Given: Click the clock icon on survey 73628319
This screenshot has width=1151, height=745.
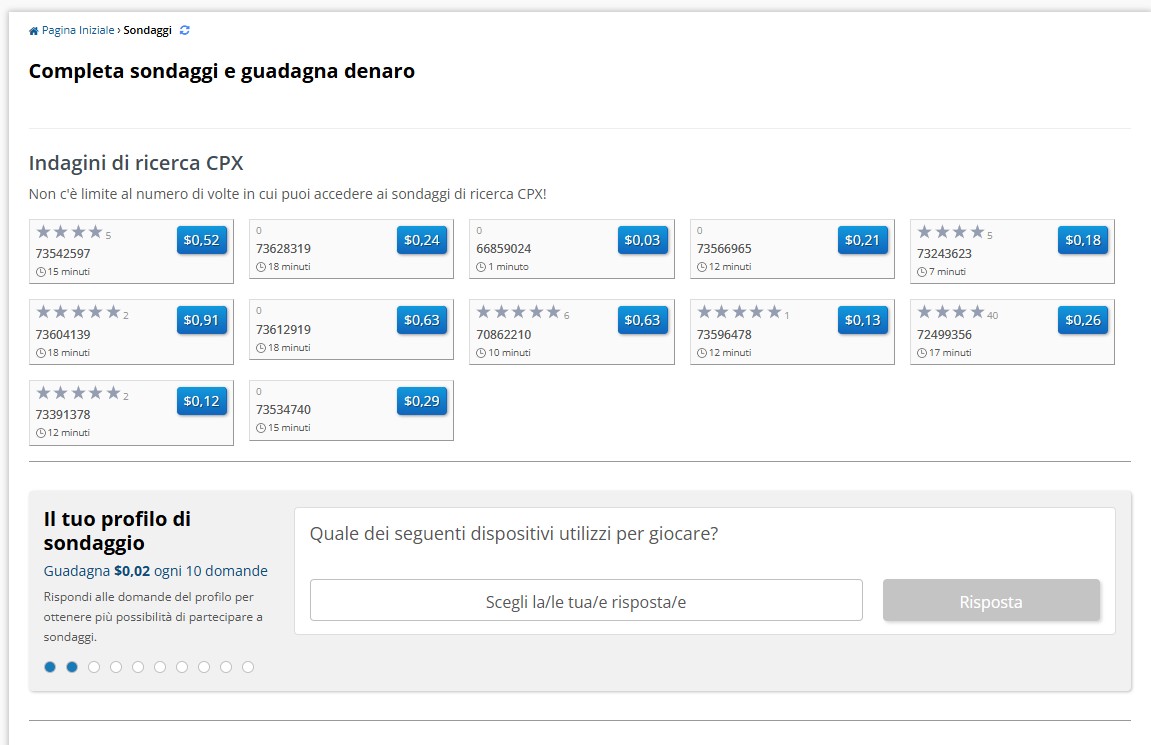Looking at the screenshot, I should [x=261, y=267].
